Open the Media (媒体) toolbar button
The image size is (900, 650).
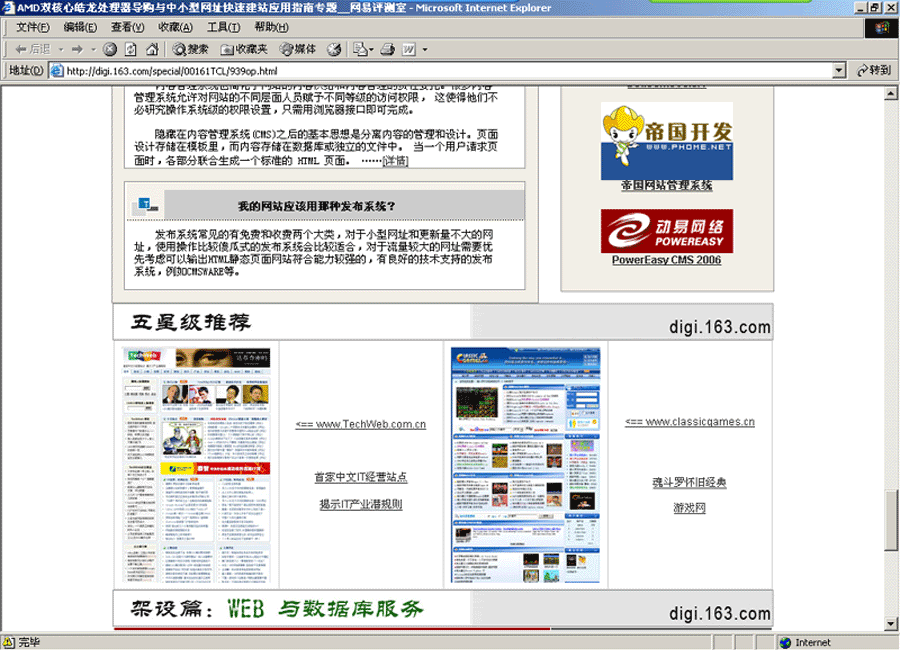[297, 49]
